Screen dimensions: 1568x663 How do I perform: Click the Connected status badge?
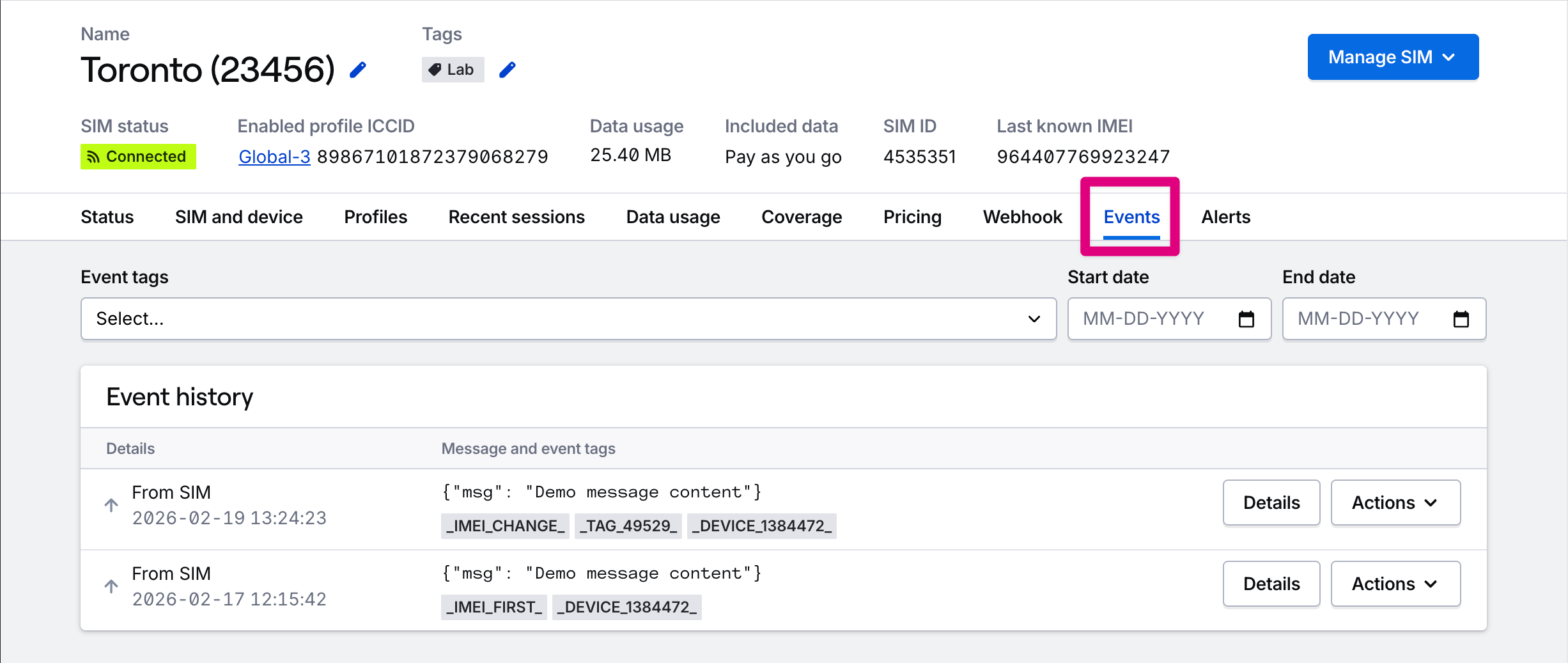pyautogui.click(x=138, y=157)
